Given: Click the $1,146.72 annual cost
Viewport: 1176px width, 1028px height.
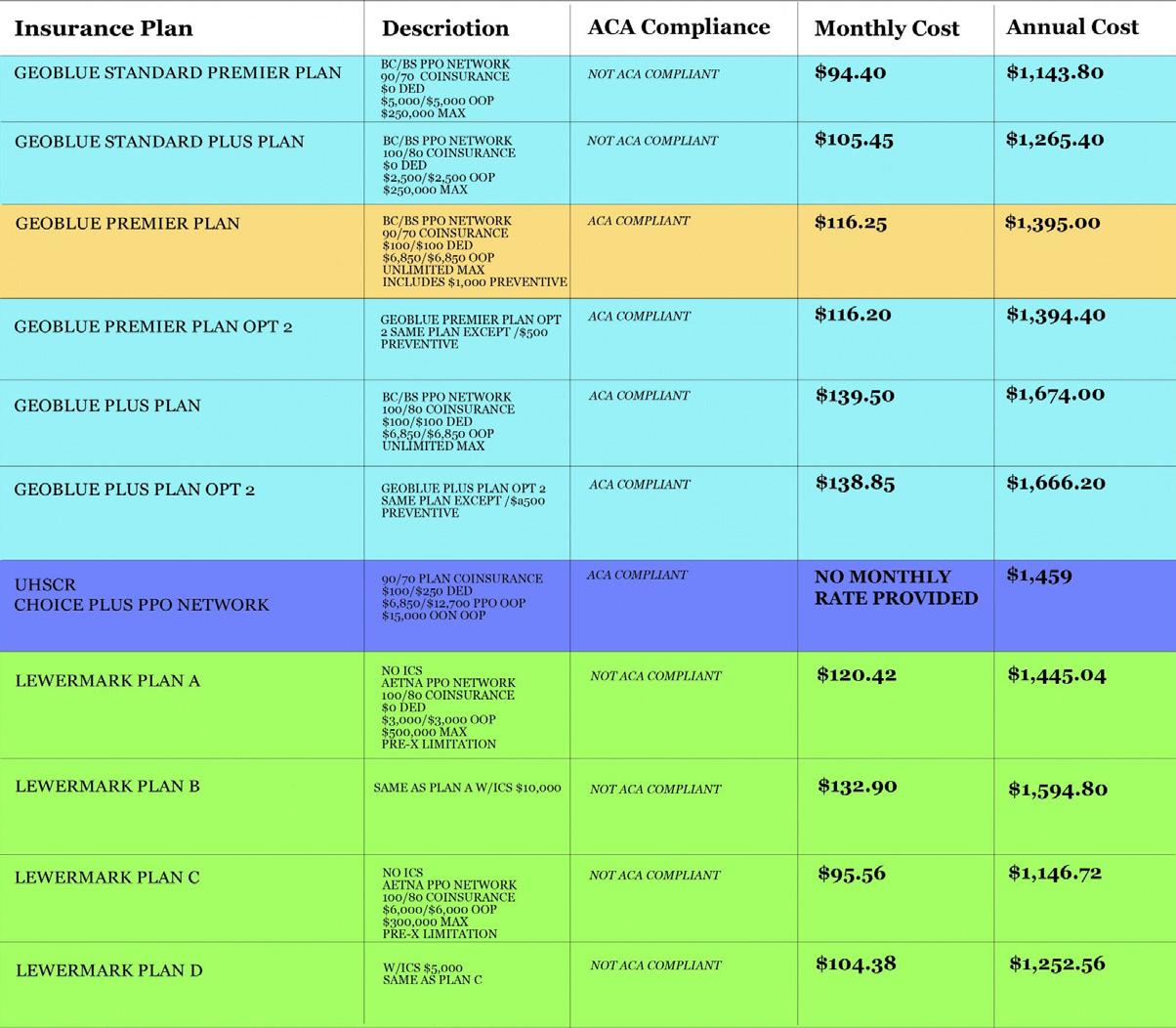Looking at the screenshot, I should (1055, 873).
